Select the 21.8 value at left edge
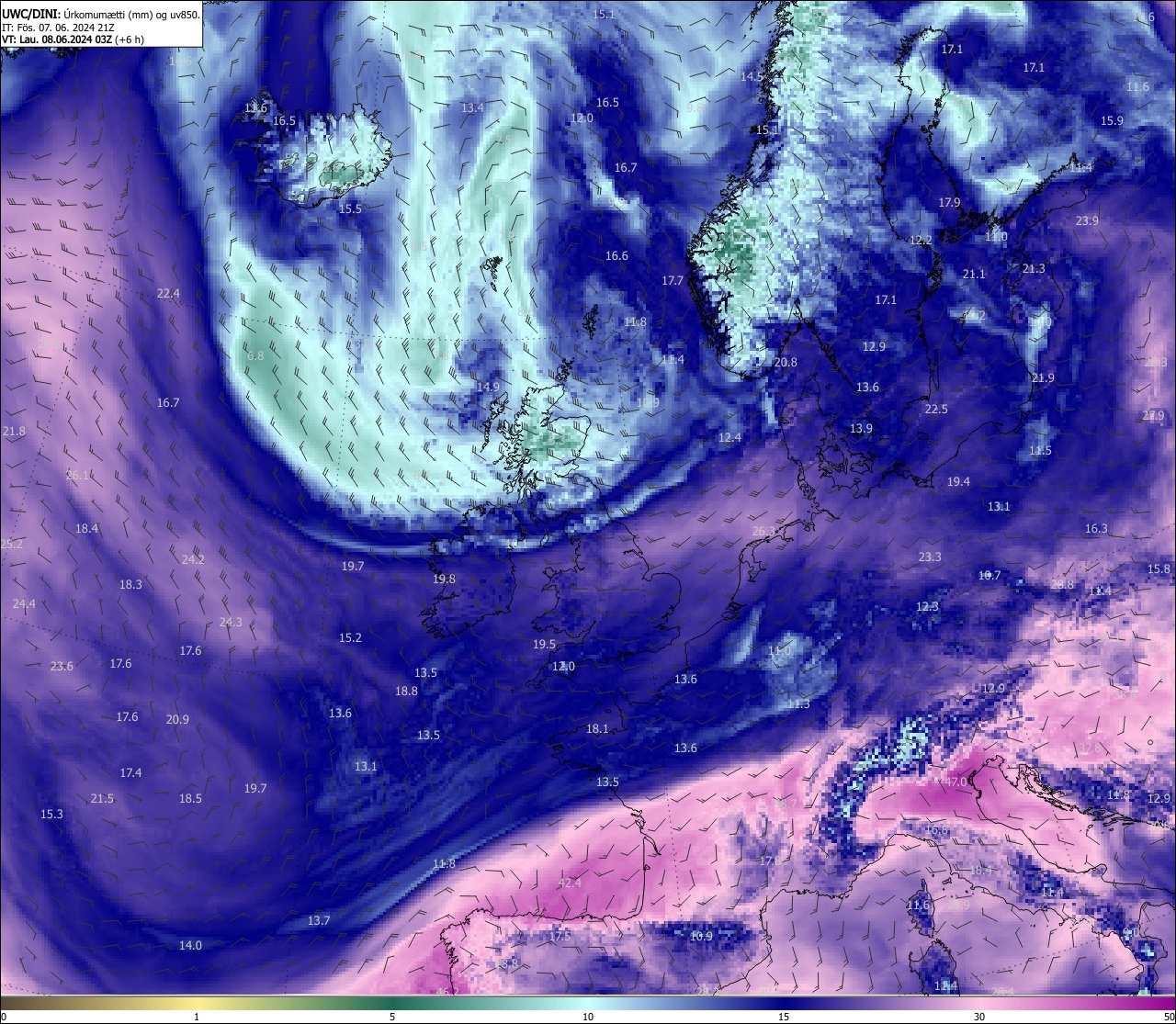 point(14,432)
